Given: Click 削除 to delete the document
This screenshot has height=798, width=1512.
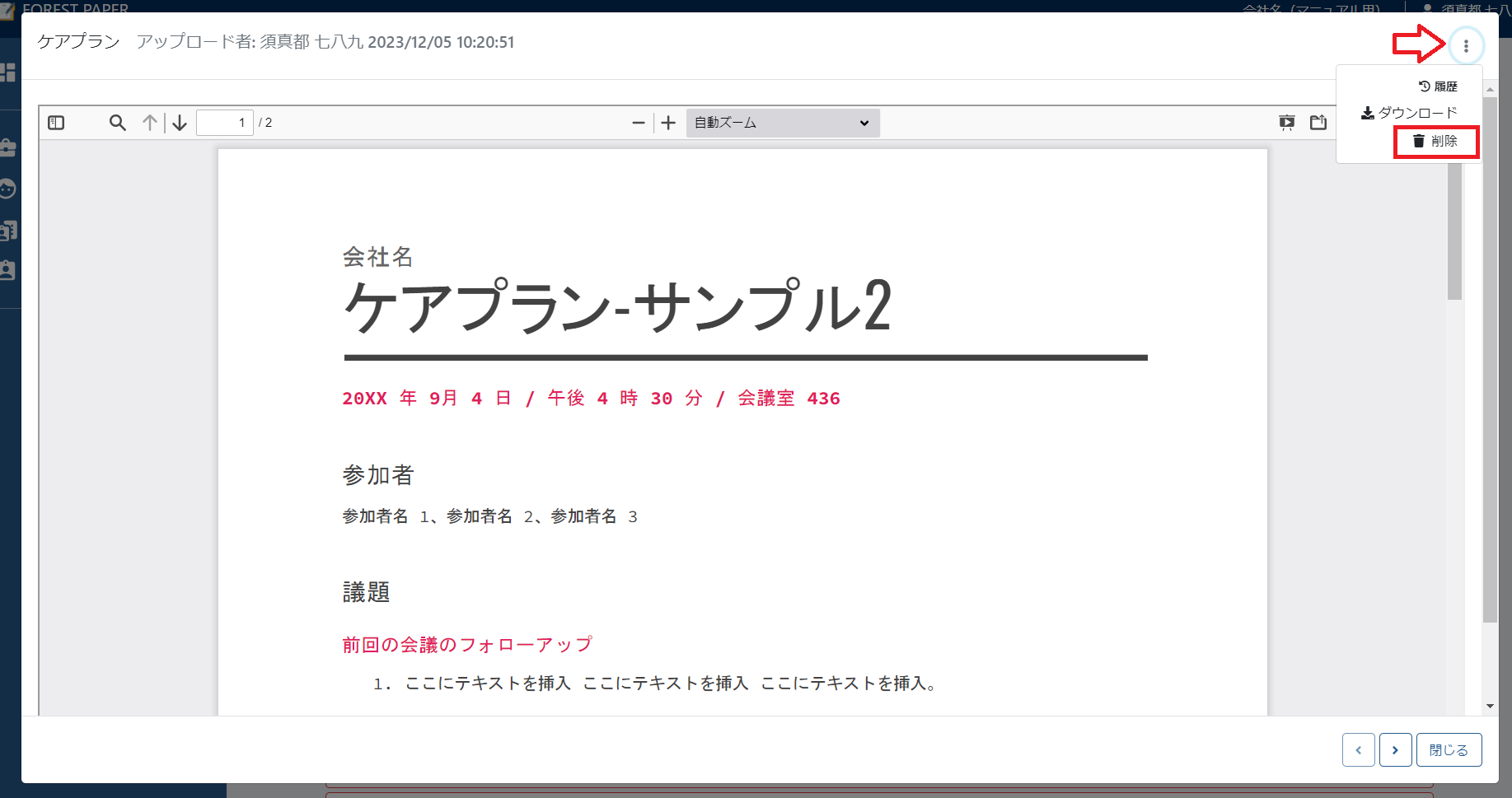Looking at the screenshot, I should [x=1436, y=142].
